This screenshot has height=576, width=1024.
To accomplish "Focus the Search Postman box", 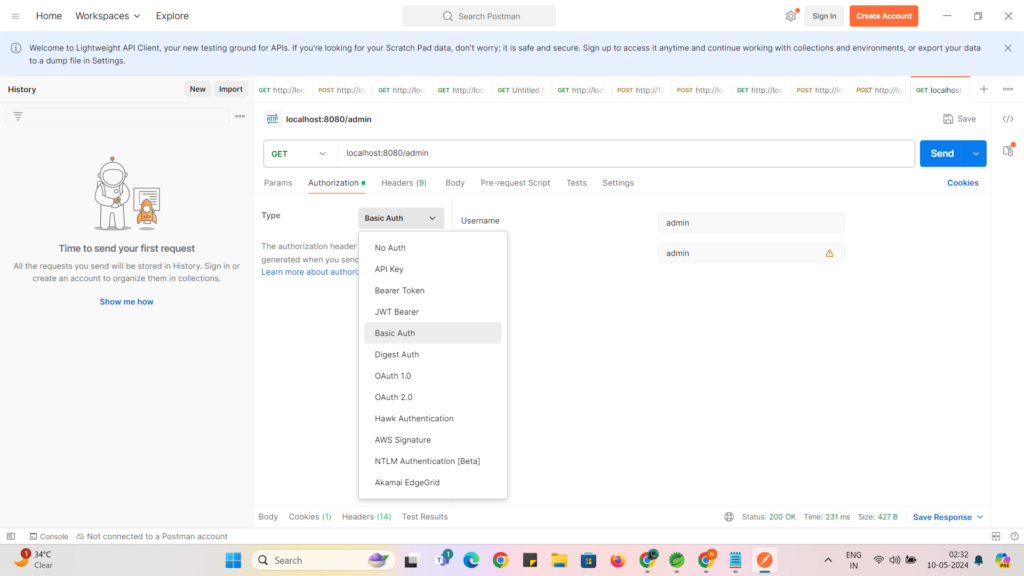I will pyautogui.click(x=479, y=16).
